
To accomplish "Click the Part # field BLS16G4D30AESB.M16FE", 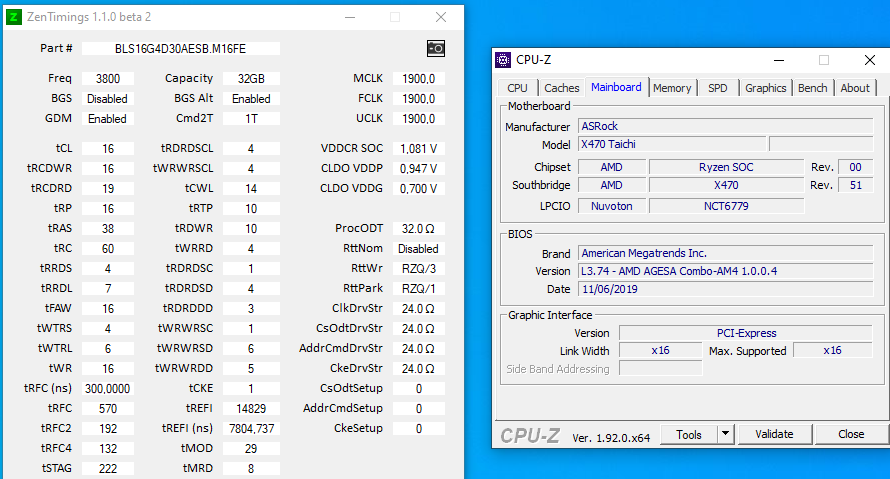I will 180,49.
